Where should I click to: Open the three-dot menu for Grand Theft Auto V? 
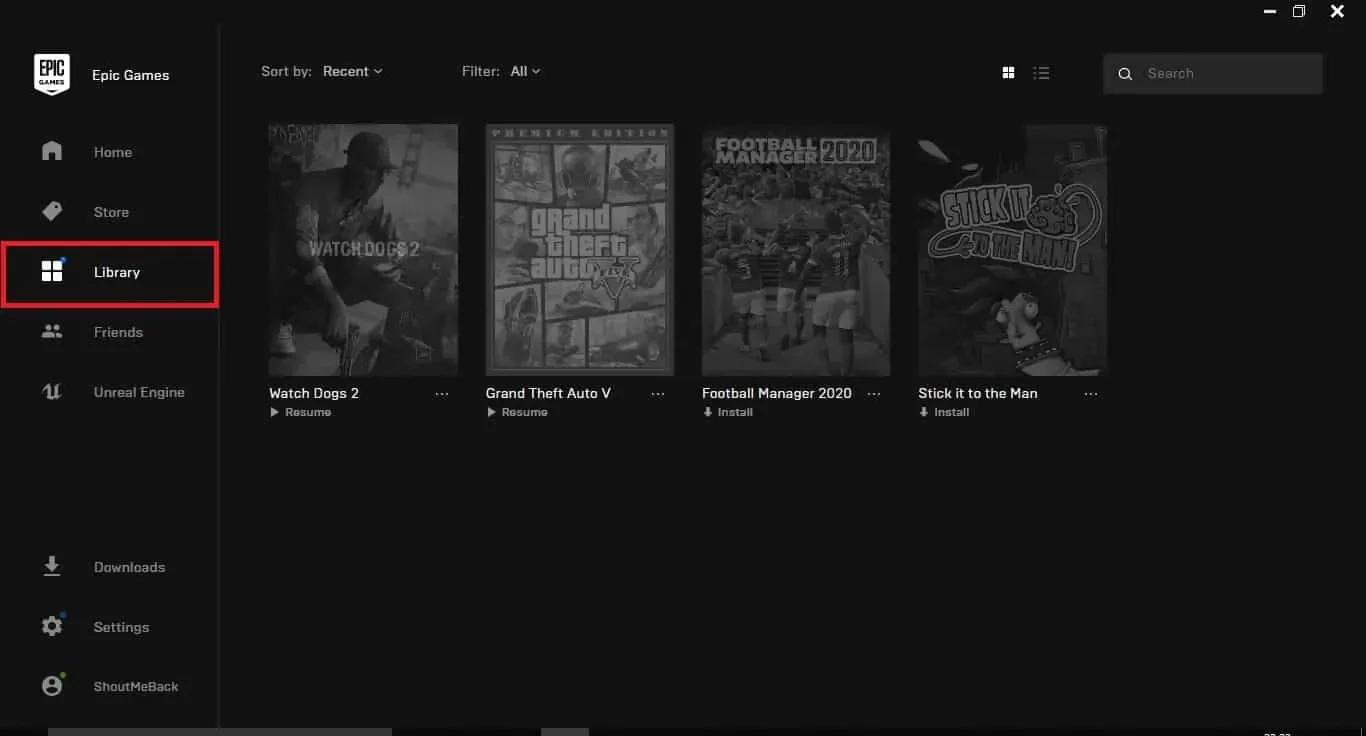point(658,394)
